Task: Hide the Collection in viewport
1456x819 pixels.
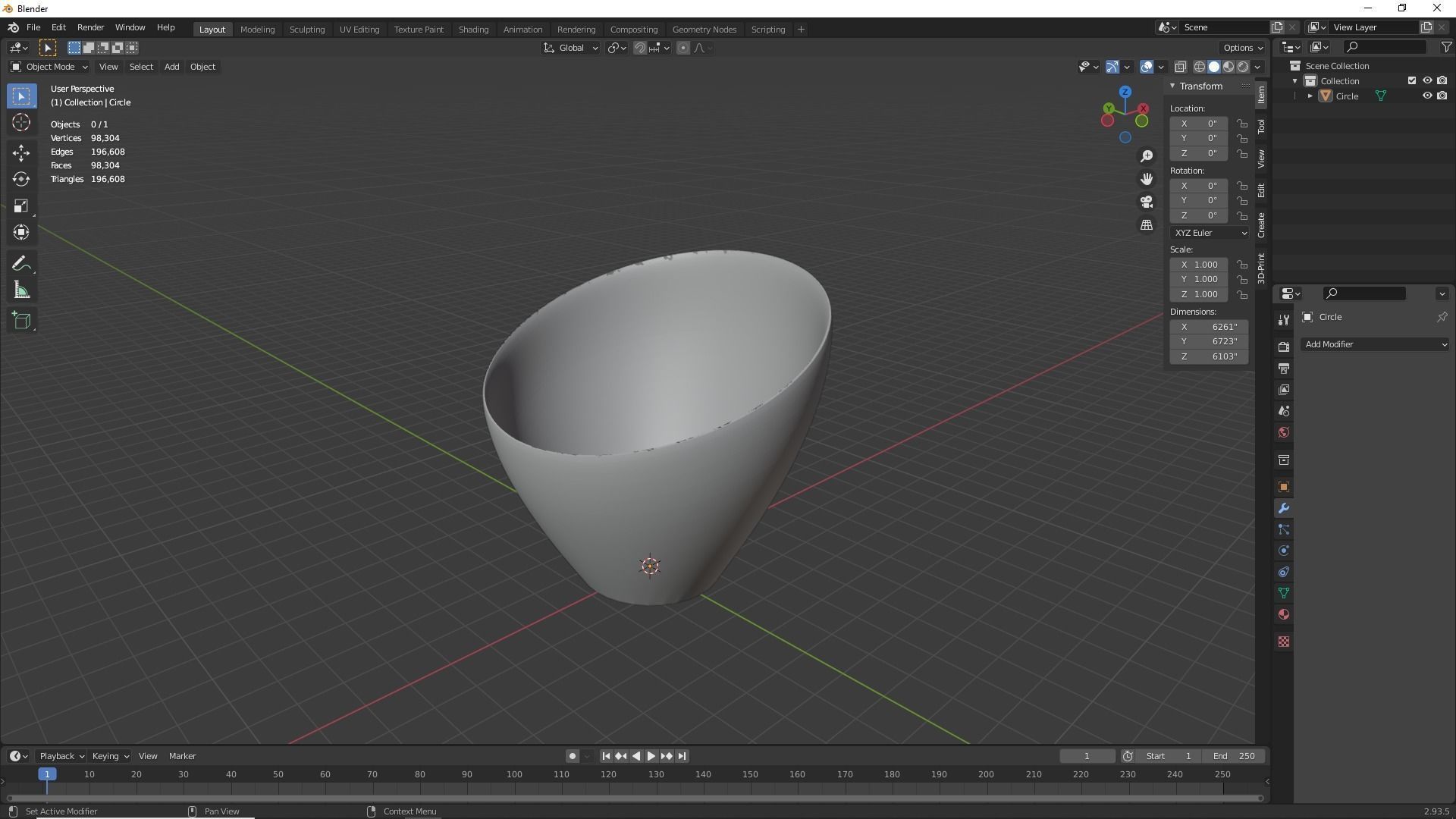Action: (x=1426, y=80)
